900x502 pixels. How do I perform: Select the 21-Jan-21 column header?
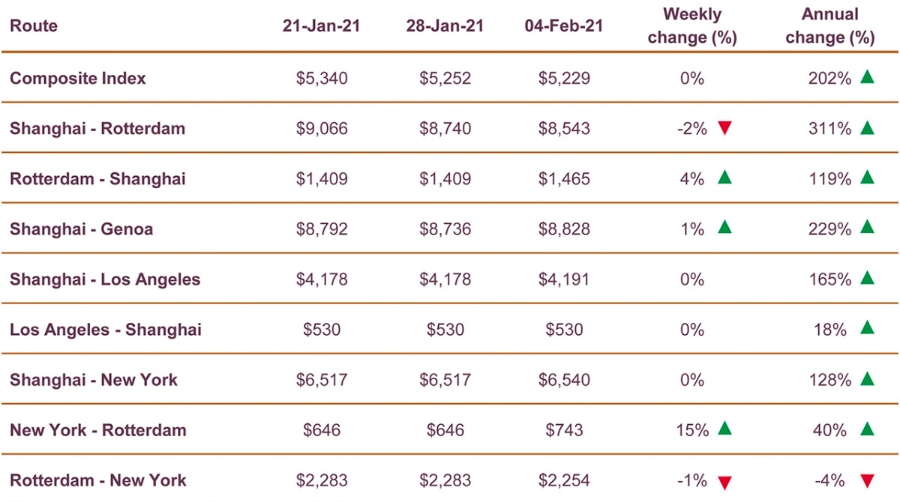(x=321, y=26)
